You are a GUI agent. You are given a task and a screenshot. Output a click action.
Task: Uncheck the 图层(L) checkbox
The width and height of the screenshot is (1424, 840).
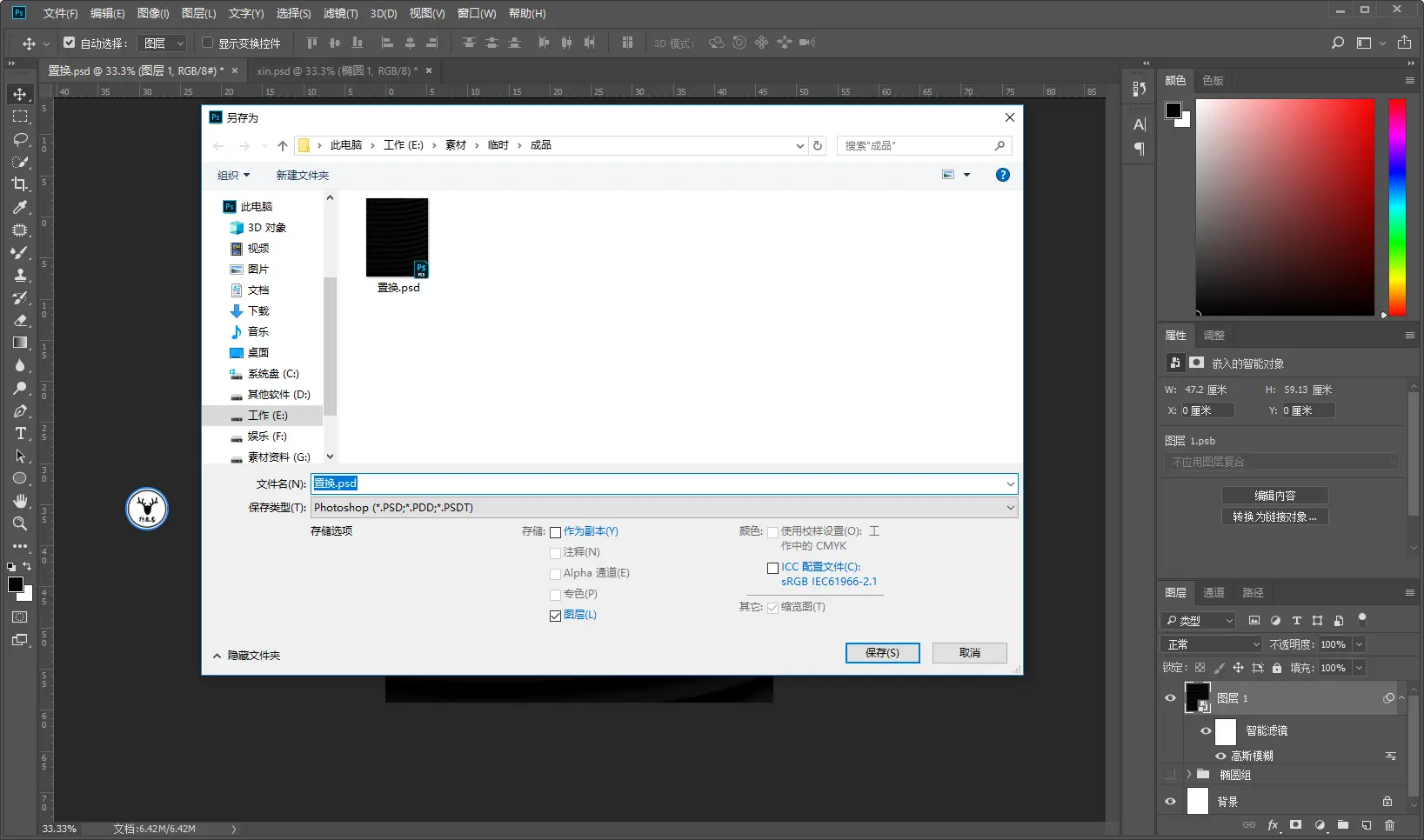tap(555, 616)
